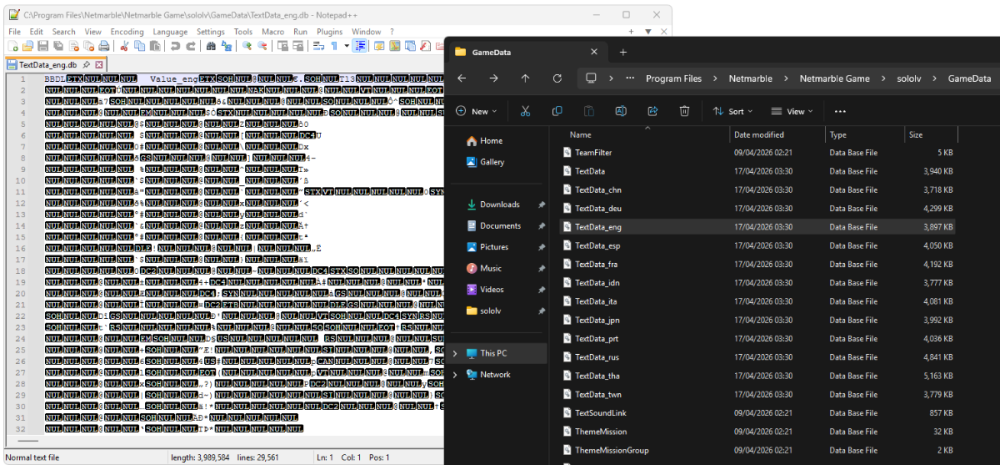Viewport: 1000px width, 465px height.
Task: Click the Explorer Cut scissors icon
Action: pos(525,111)
